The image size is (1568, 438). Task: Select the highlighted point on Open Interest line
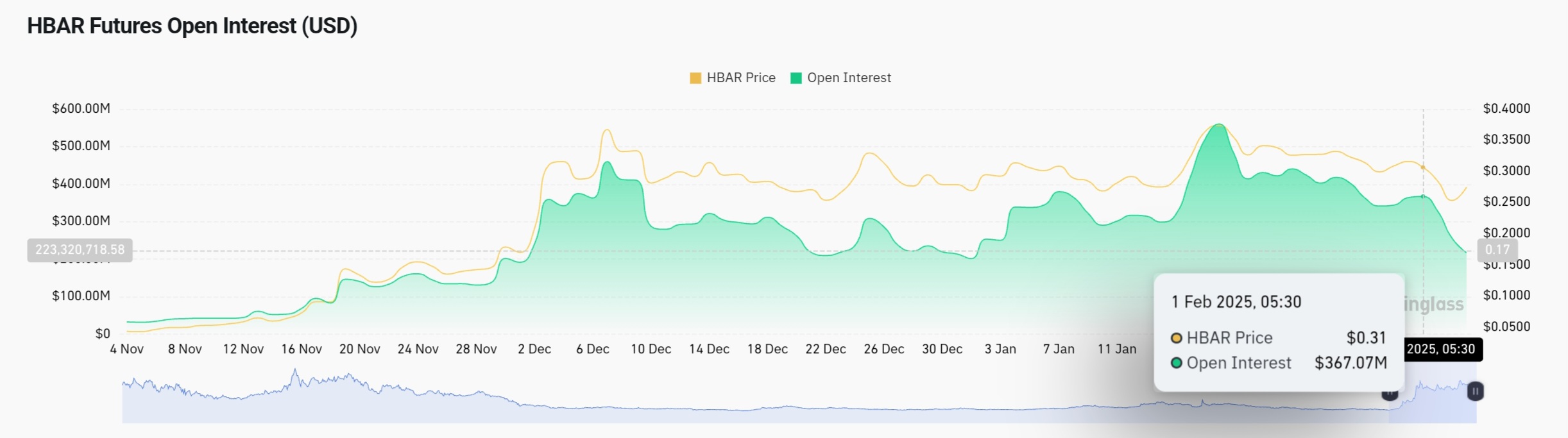coord(1423,196)
